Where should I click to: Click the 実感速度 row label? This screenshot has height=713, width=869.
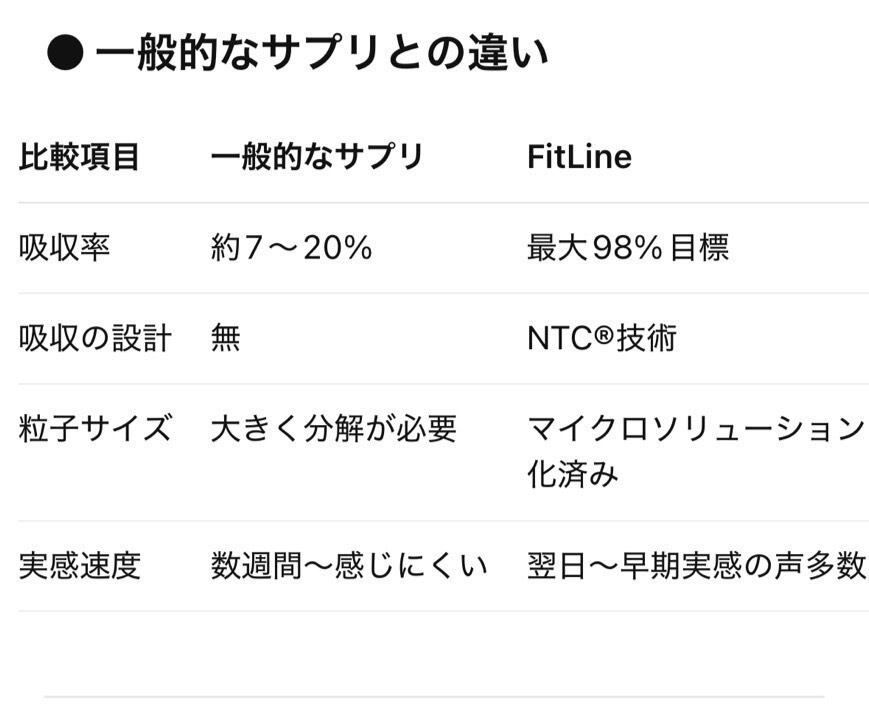tap(79, 566)
